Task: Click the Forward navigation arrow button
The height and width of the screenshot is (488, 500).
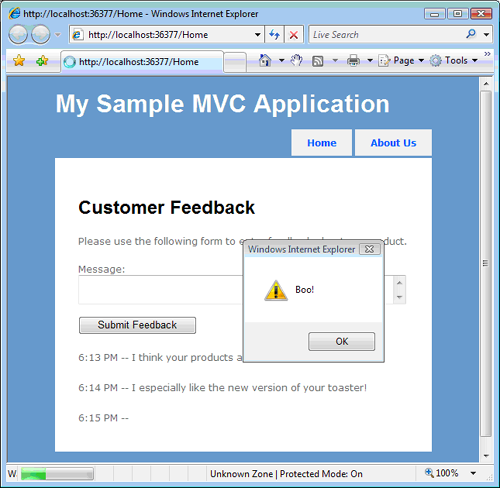Action: coord(41,34)
